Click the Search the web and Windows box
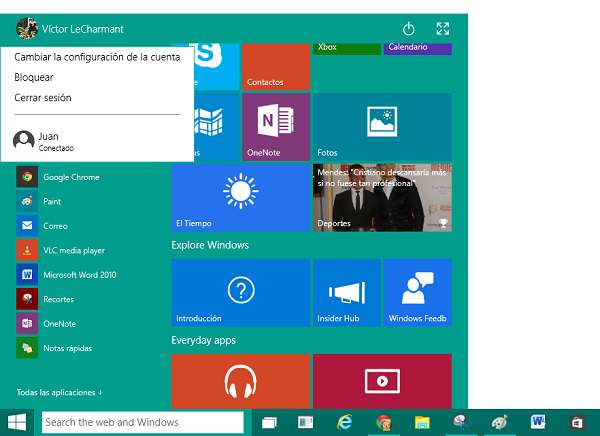600x436 pixels. [142, 422]
